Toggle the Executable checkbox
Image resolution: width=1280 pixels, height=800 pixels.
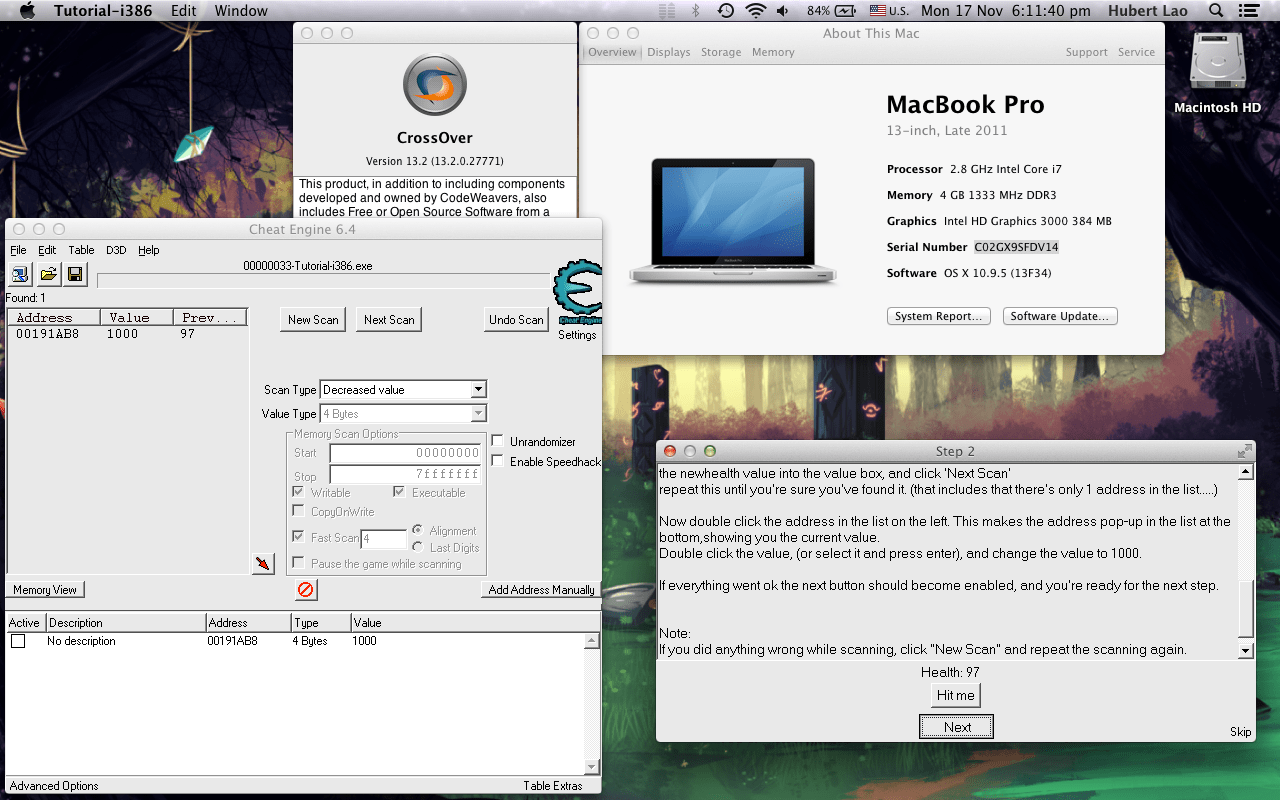pos(399,492)
